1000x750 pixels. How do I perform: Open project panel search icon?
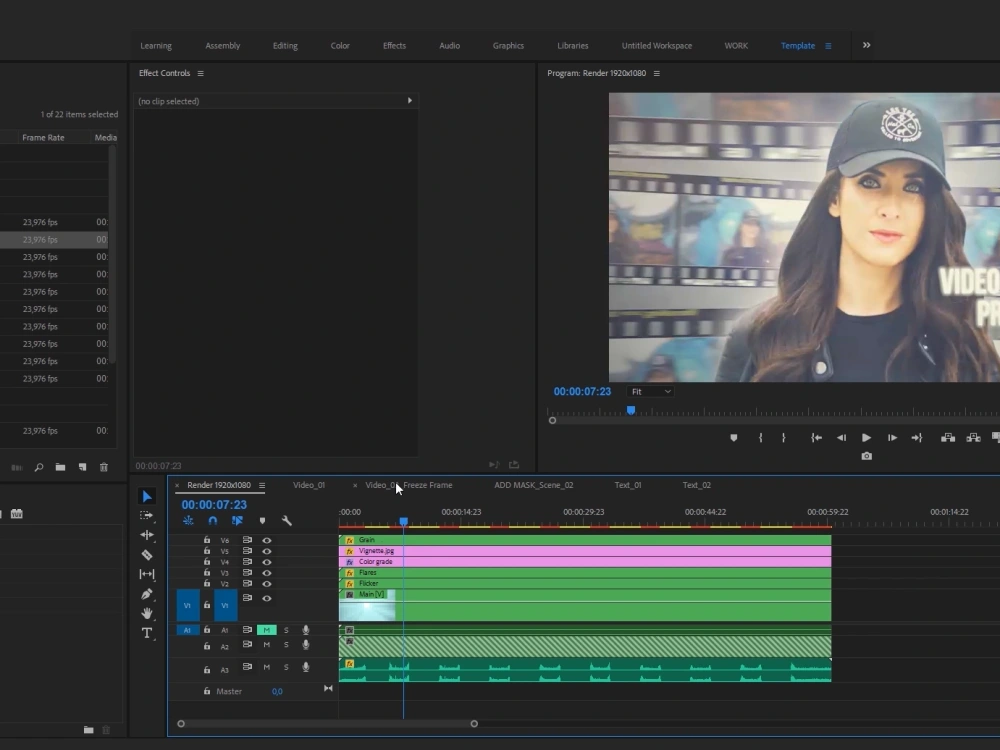pos(39,467)
